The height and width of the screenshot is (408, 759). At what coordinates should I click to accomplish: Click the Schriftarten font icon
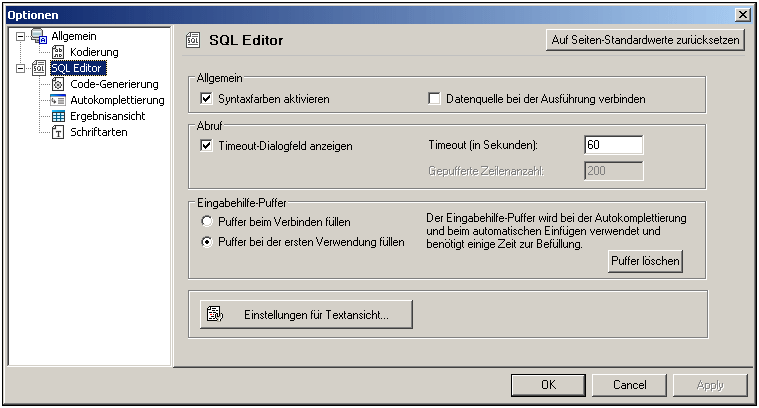[59, 132]
